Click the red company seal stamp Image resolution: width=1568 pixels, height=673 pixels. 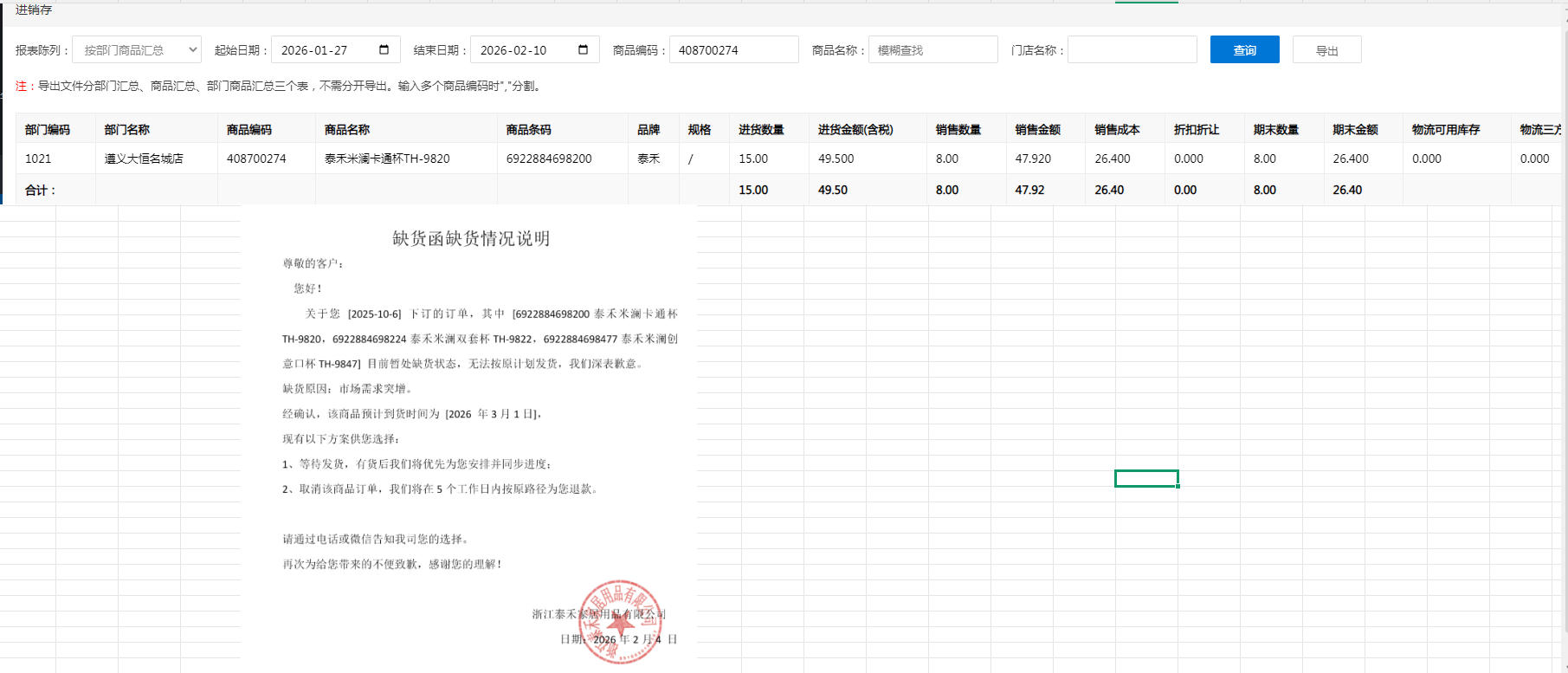click(620, 621)
